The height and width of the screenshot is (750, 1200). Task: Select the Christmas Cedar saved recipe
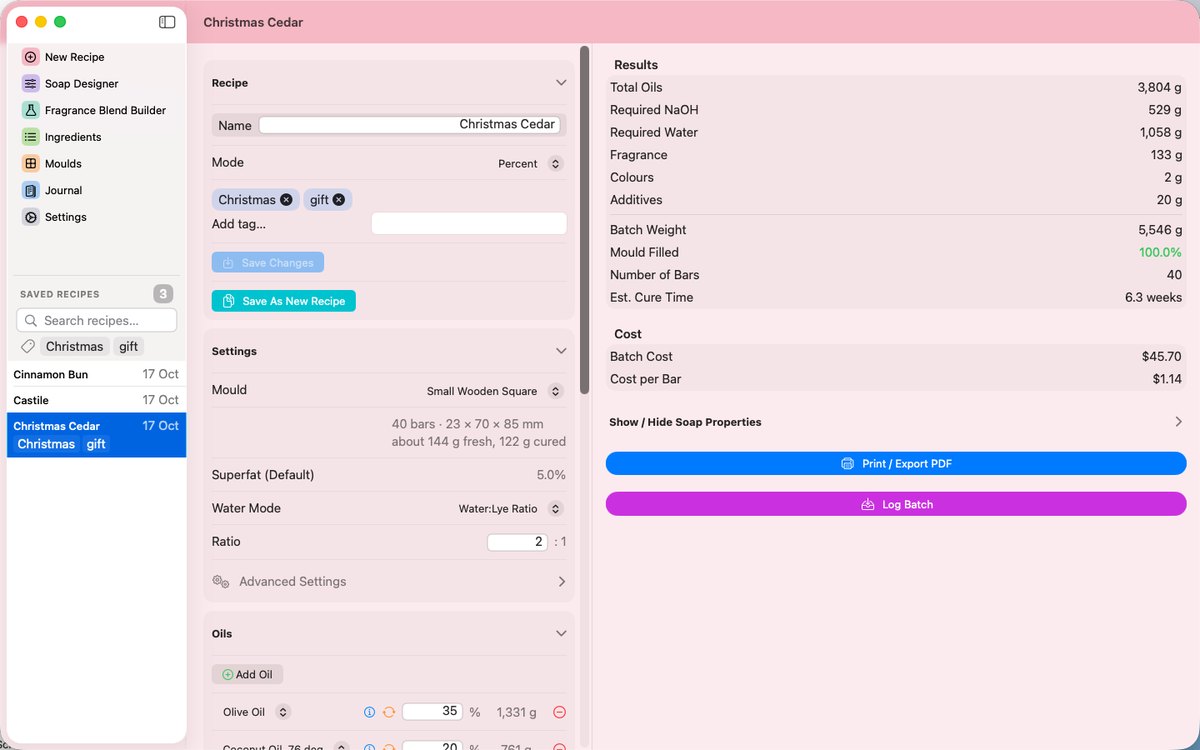tap(96, 435)
